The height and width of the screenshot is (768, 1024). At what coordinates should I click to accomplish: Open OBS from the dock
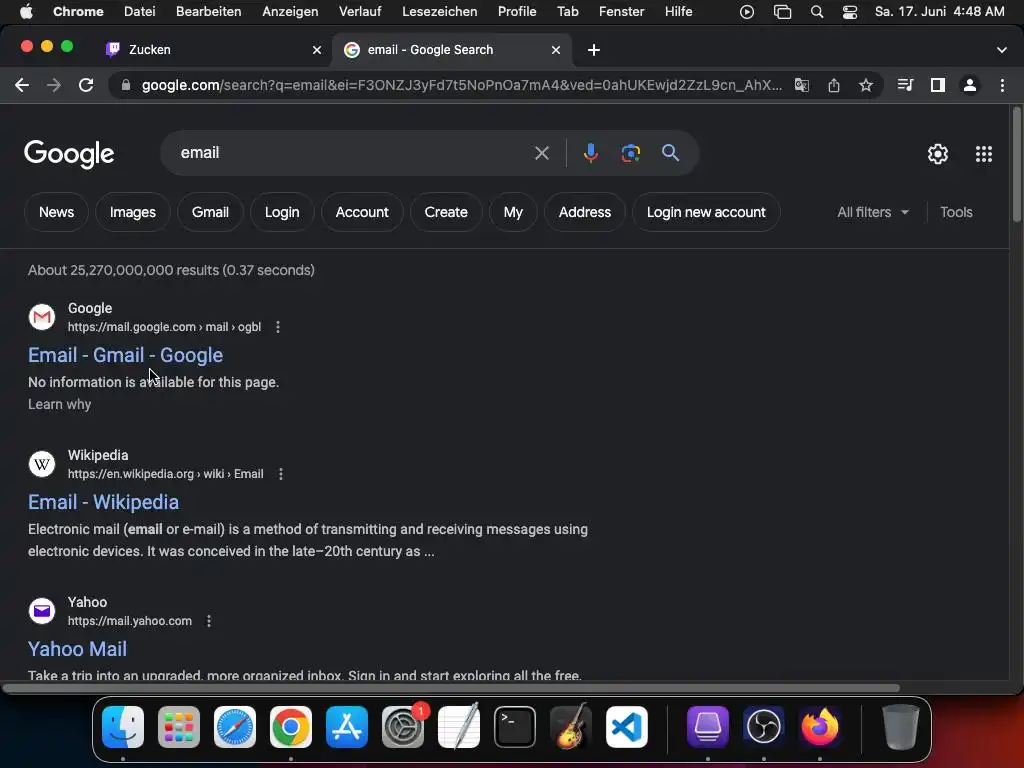tap(763, 727)
